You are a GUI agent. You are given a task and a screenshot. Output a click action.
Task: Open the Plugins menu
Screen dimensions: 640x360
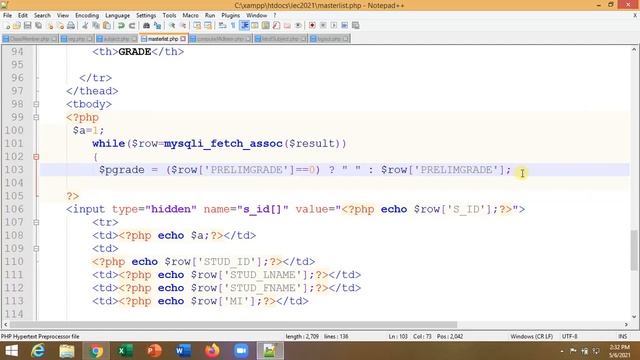pyautogui.click(x=231, y=15)
